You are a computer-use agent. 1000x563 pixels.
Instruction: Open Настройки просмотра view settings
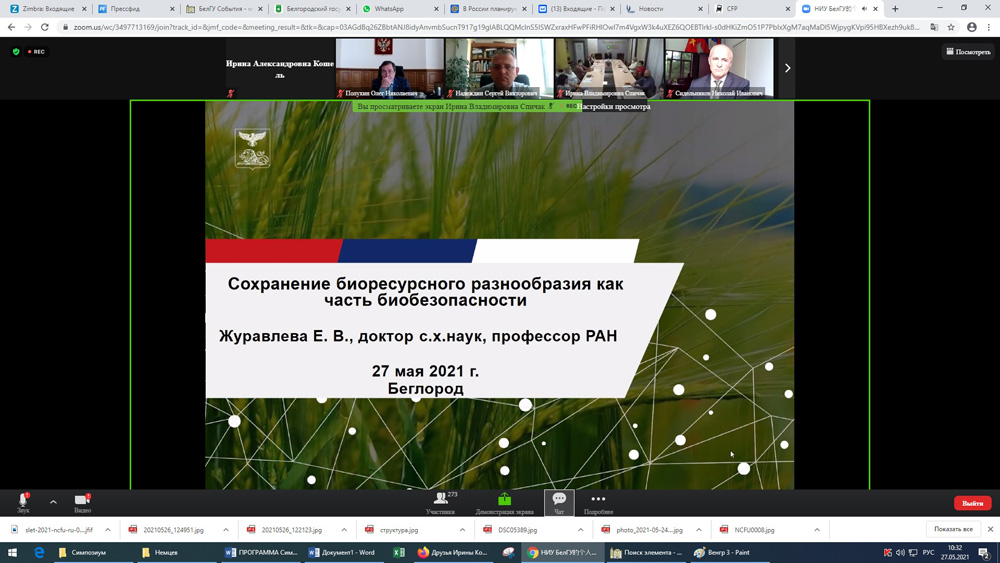613,106
